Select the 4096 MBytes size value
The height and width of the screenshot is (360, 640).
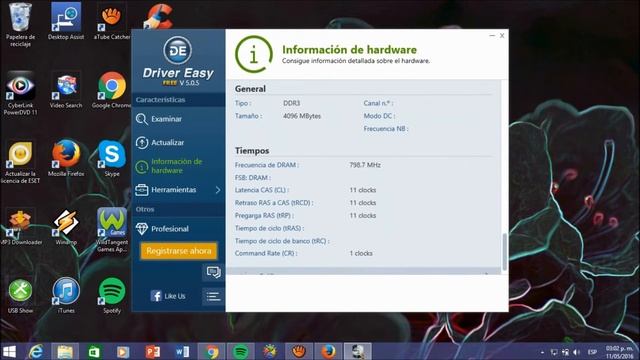pos(302,116)
